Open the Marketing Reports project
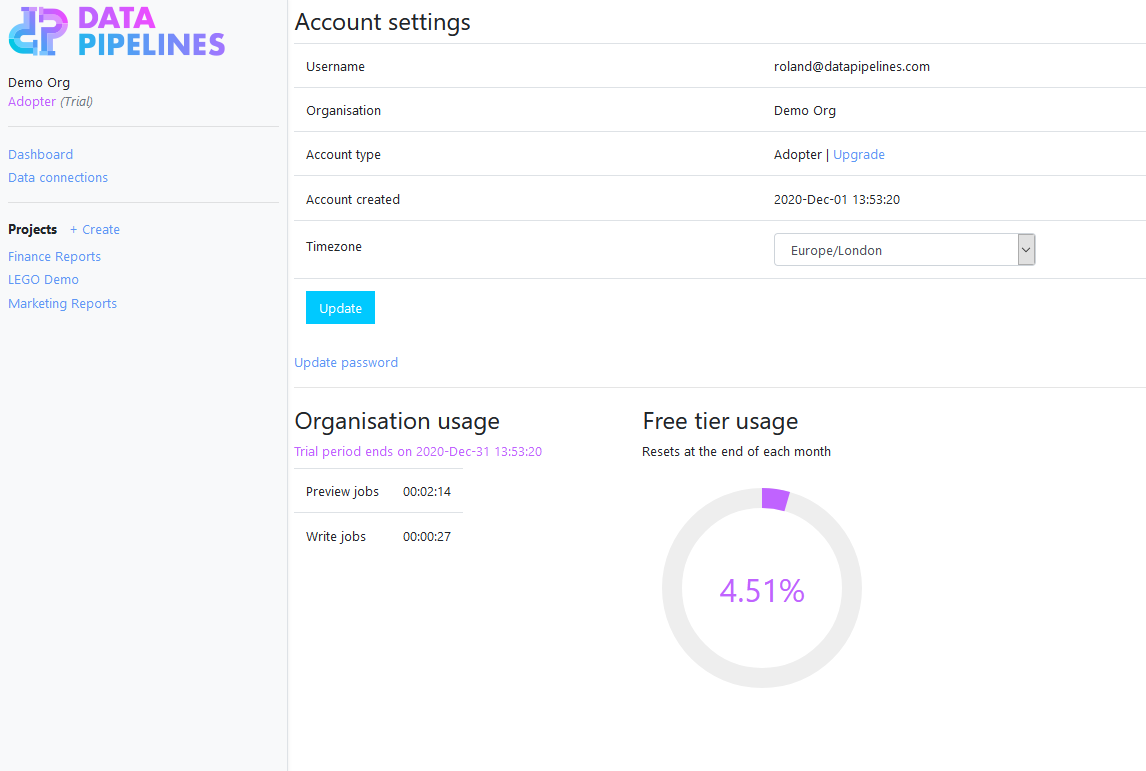1146x771 pixels. click(x=62, y=303)
